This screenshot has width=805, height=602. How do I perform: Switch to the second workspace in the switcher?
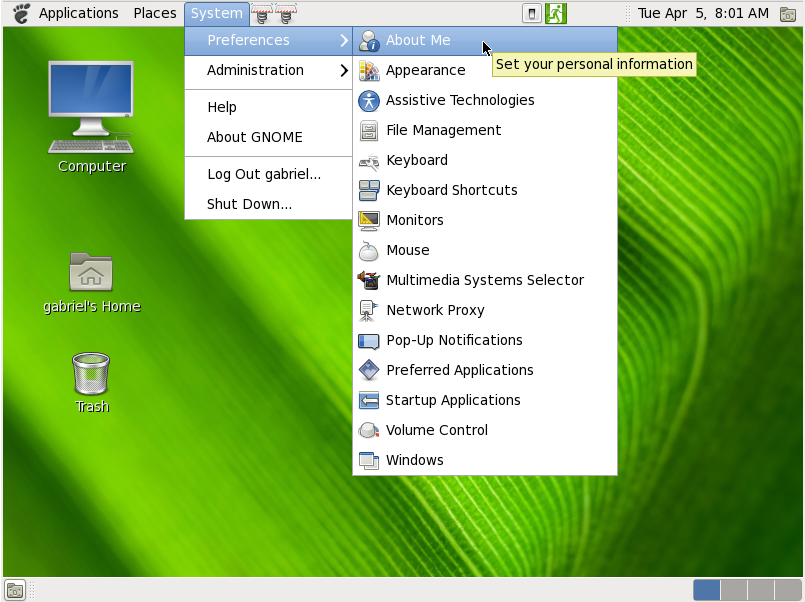(x=734, y=590)
